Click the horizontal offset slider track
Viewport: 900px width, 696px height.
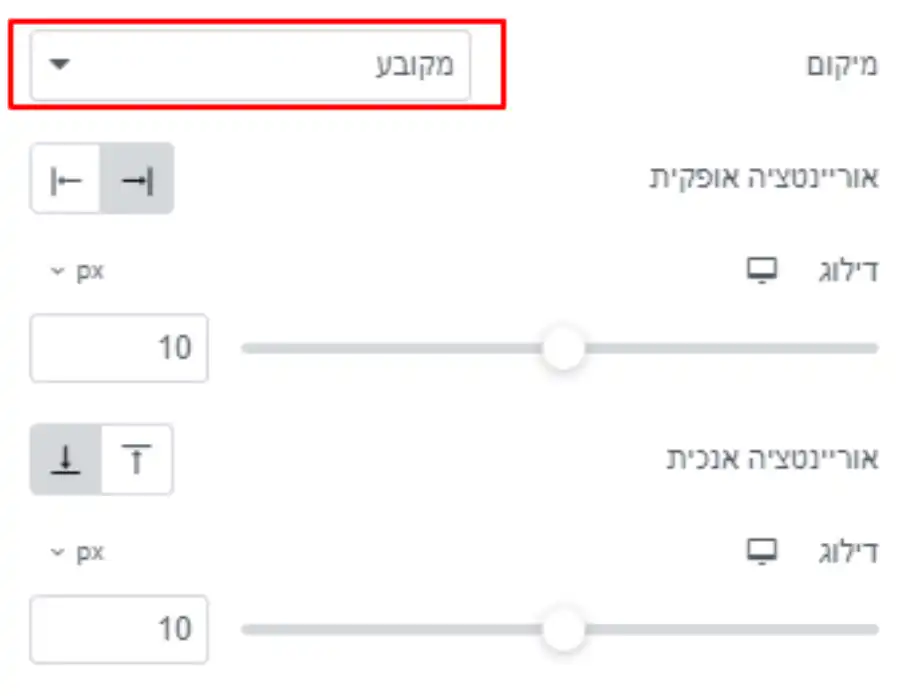tap(560, 348)
